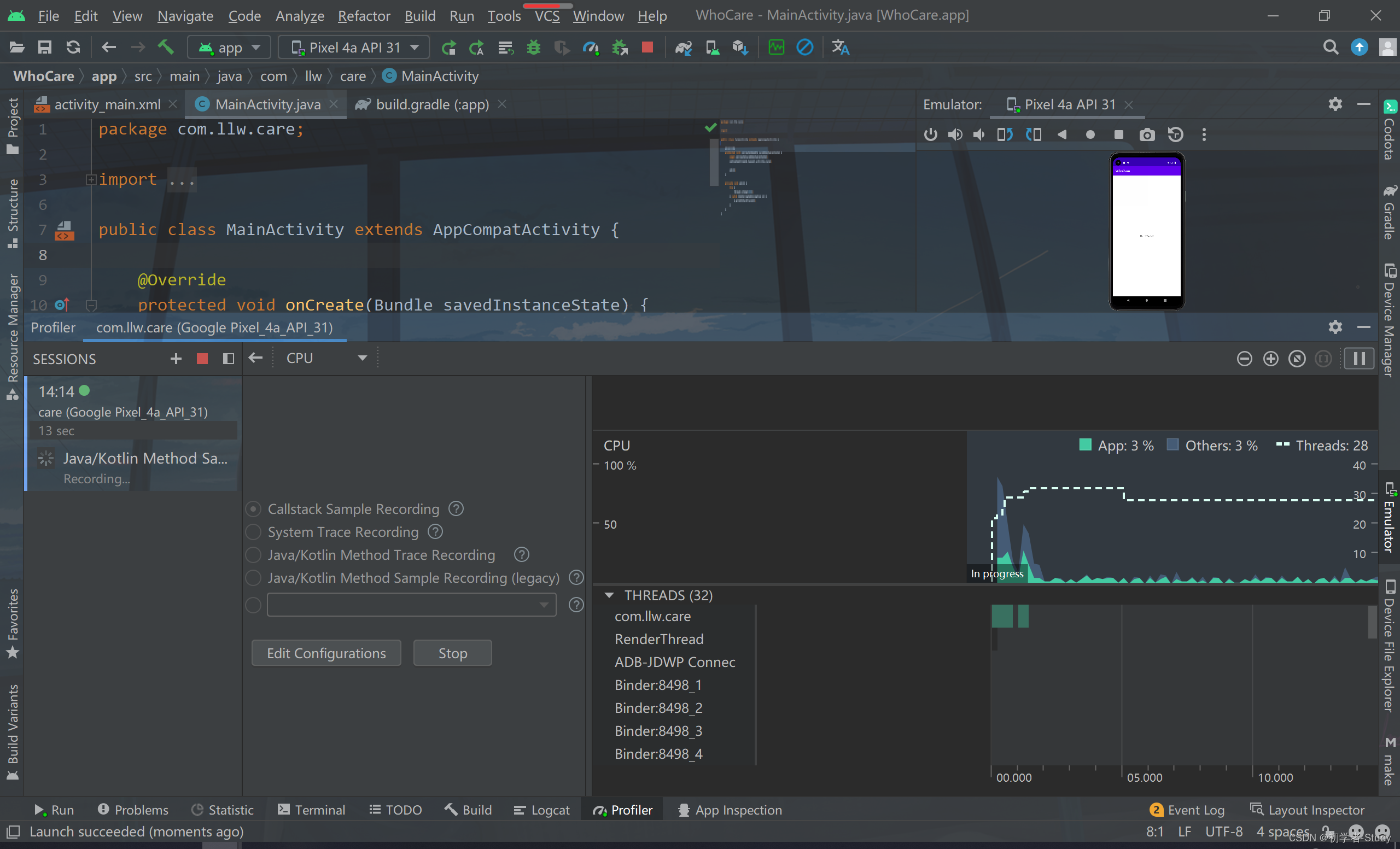This screenshot has height=849, width=1400.
Task: Click the emulator rotate left icon
Action: point(1005,134)
